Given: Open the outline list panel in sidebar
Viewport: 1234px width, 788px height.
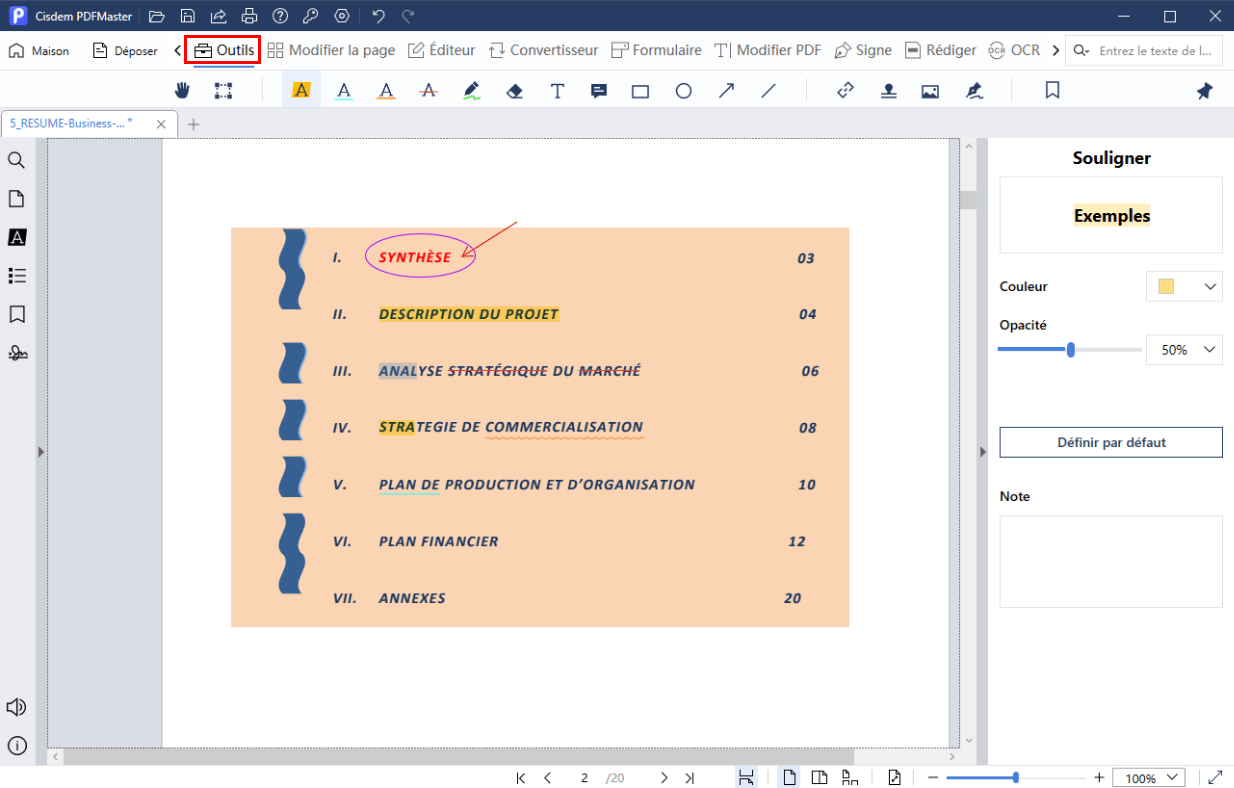Looking at the screenshot, I should pos(16,275).
